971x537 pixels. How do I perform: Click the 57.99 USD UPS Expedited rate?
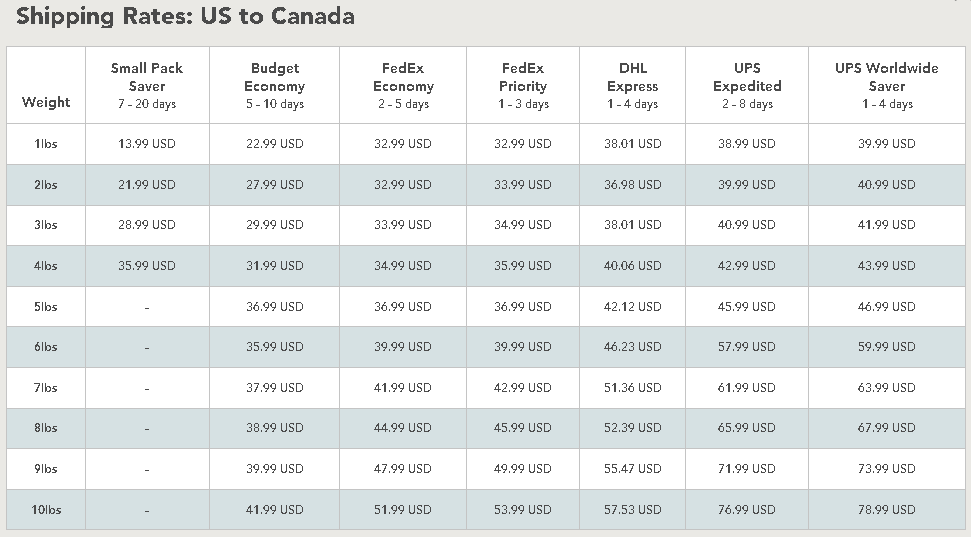[747, 347]
